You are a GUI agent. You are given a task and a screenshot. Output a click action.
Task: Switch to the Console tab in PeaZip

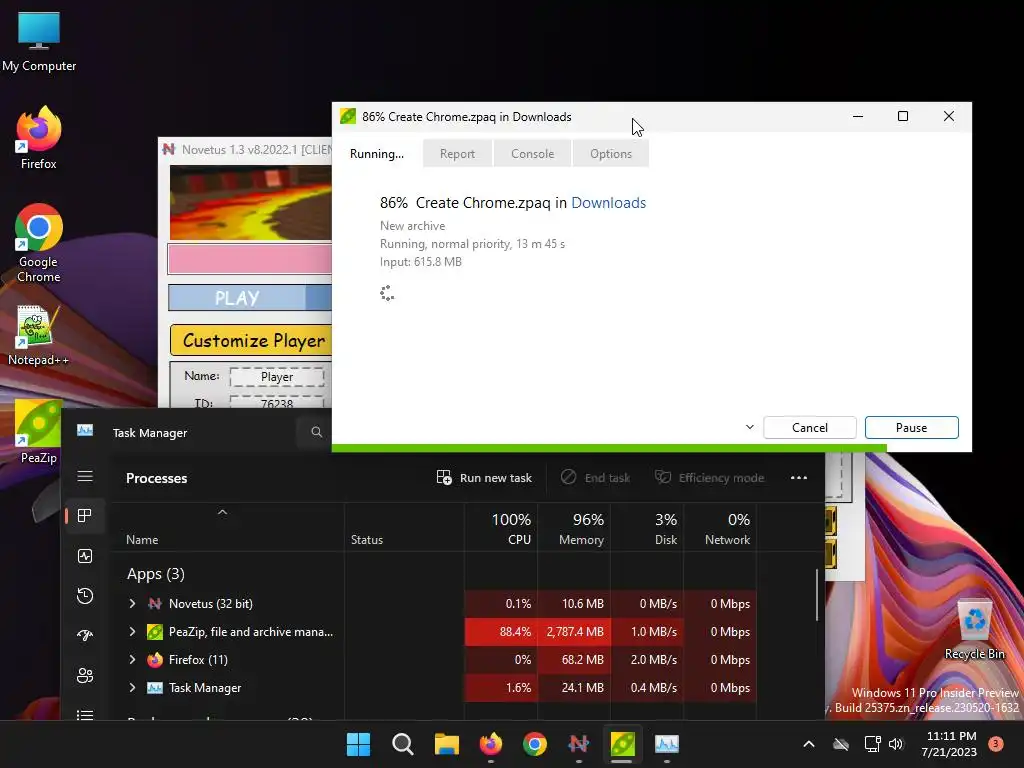[532, 153]
